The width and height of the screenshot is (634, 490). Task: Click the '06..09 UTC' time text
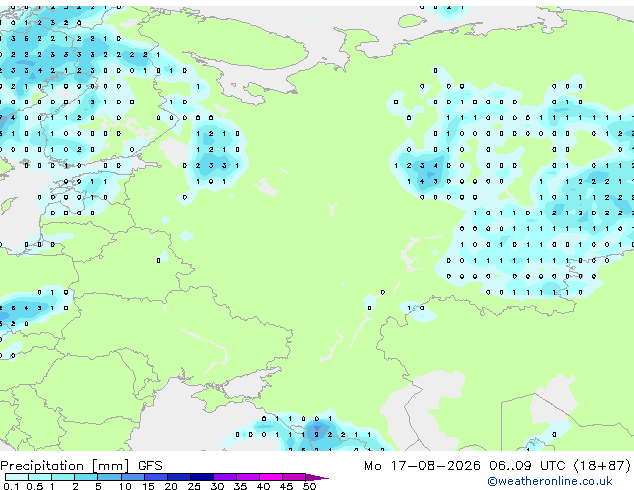tap(527, 466)
